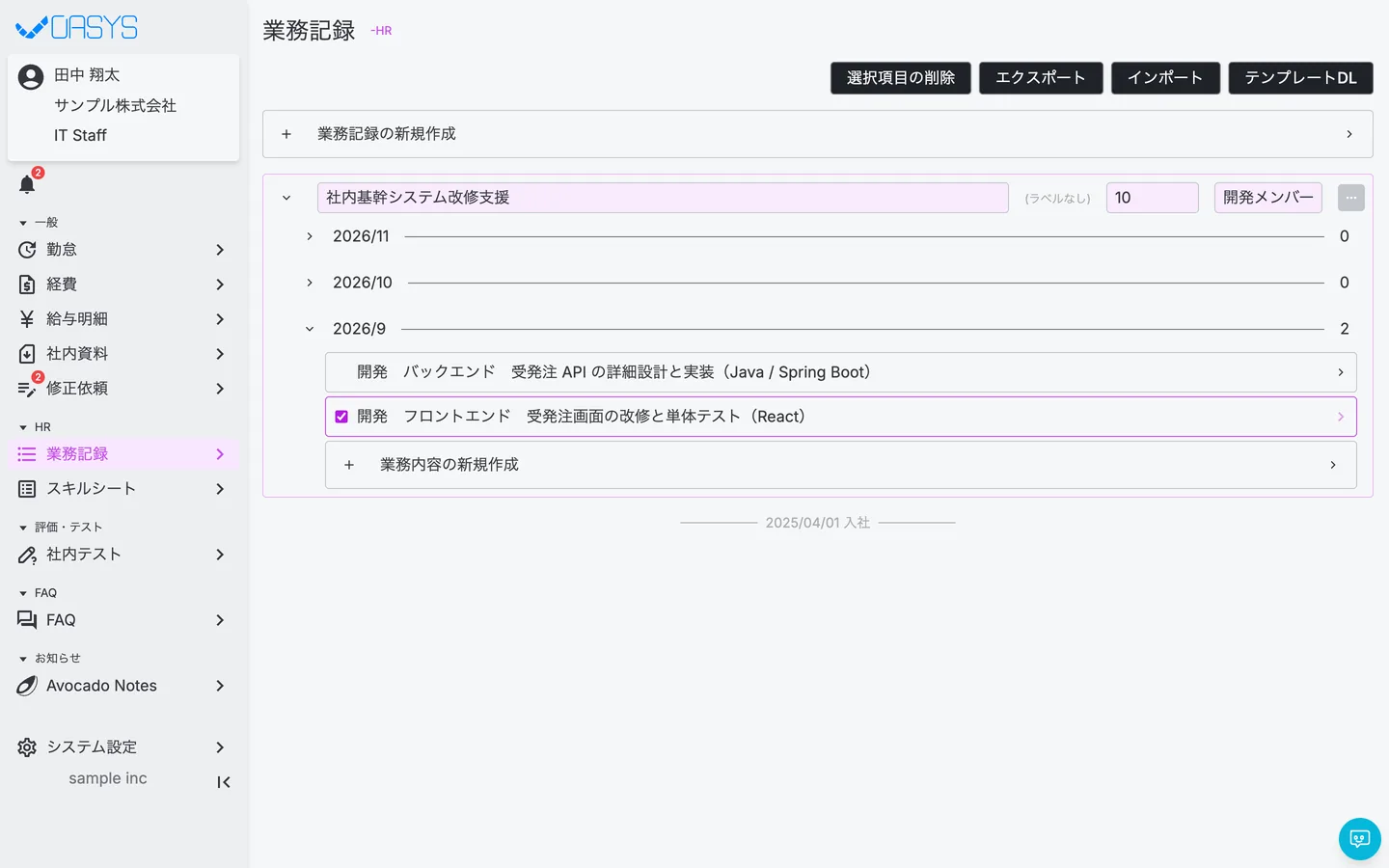Click the 社内資料 download icon
Viewport: 1389px width, 868px height.
point(27,354)
